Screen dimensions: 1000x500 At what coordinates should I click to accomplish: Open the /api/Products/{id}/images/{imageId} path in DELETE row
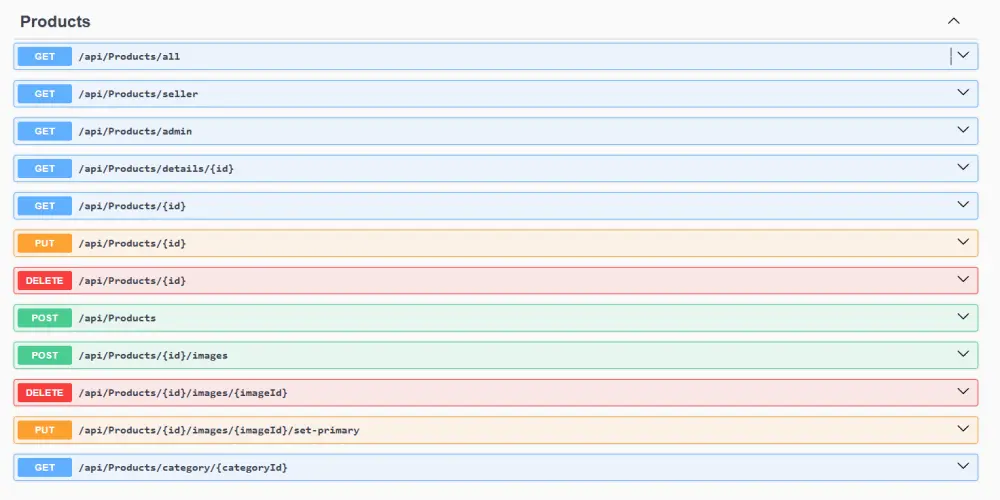pyautogui.click(x=183, y=393)
